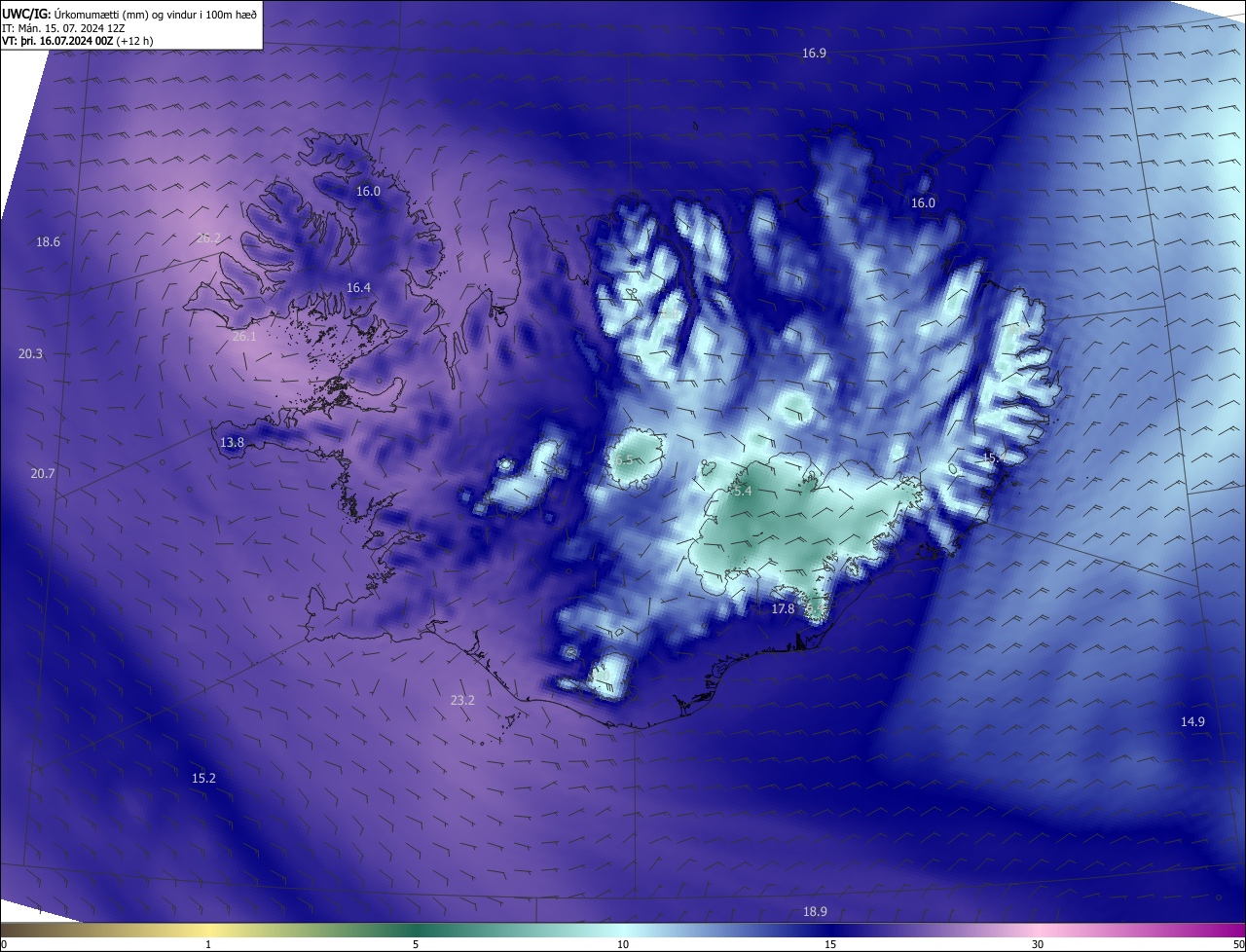Click the 26.2 value label
Image resolution: width=1246 pixels, height=952 pixels.
point(208,238)
